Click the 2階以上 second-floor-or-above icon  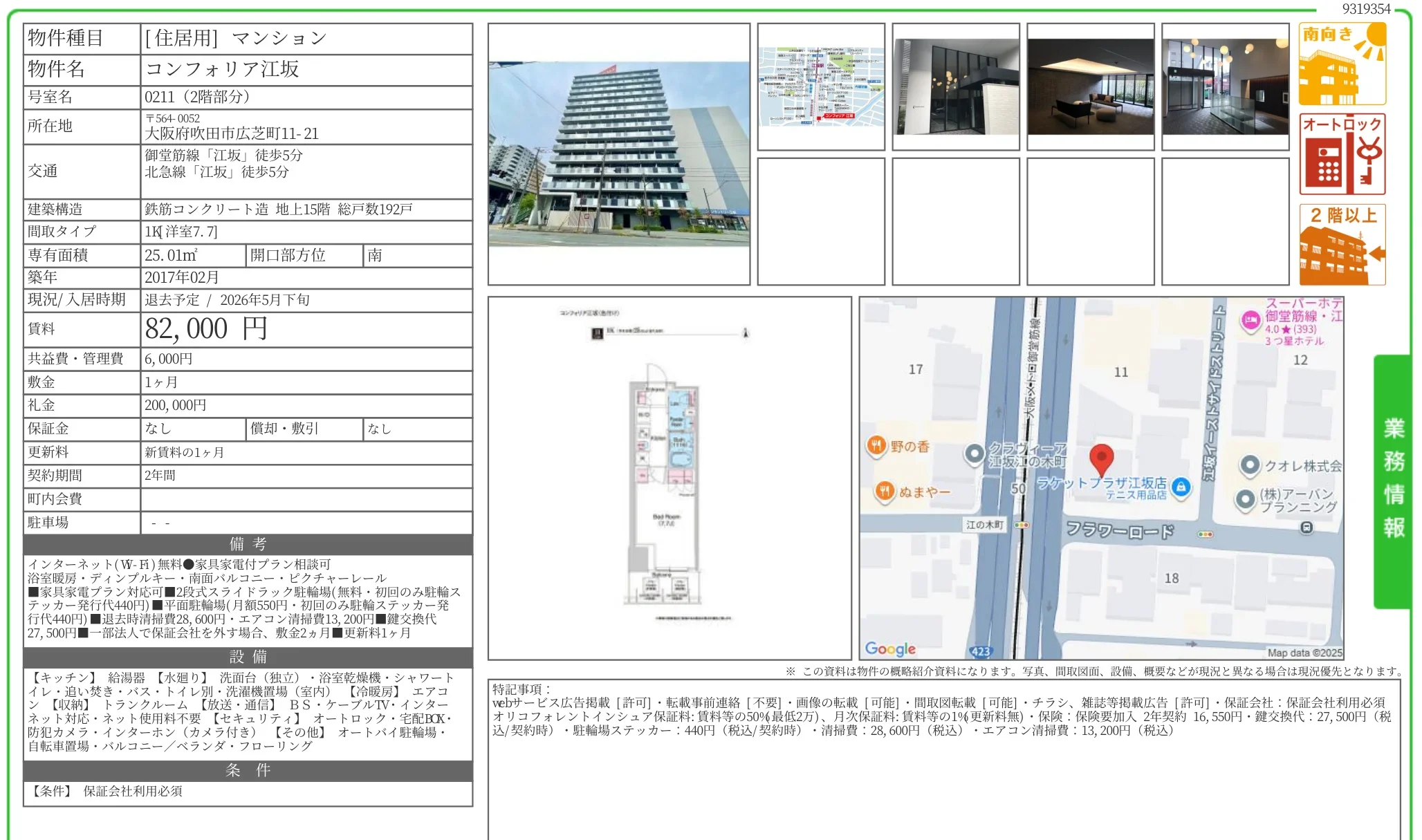click(1342, 244)
